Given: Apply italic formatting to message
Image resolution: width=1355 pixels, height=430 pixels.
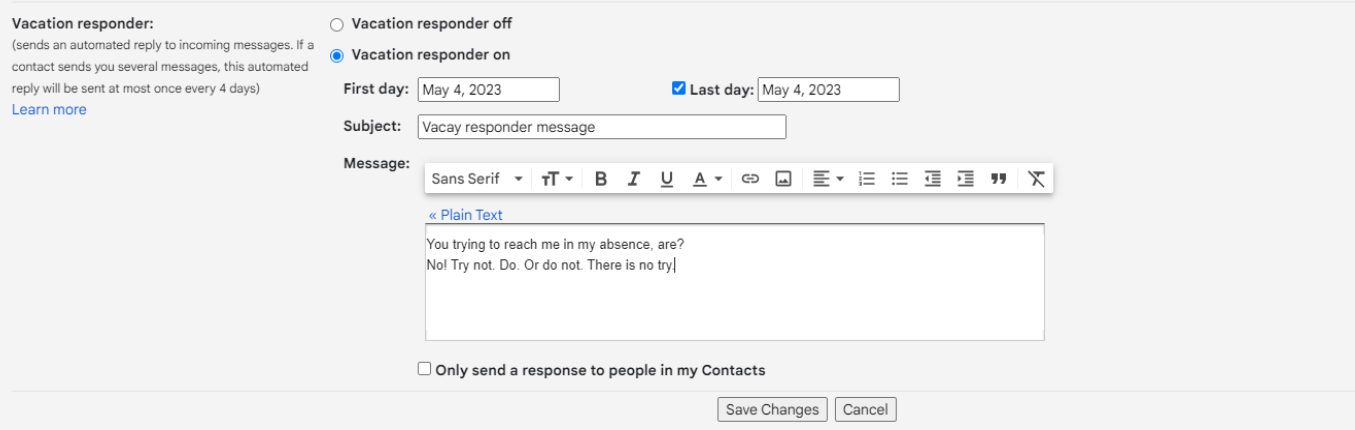Looking at the screenshot, I should click(633, 179).
